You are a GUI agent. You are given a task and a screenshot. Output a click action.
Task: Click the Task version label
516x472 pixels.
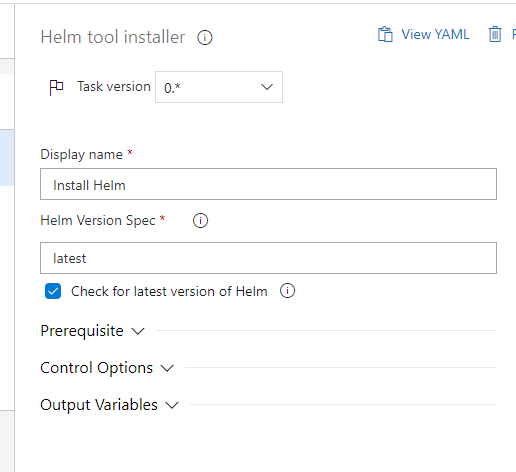pyautogui.click(x=114, y=87)
